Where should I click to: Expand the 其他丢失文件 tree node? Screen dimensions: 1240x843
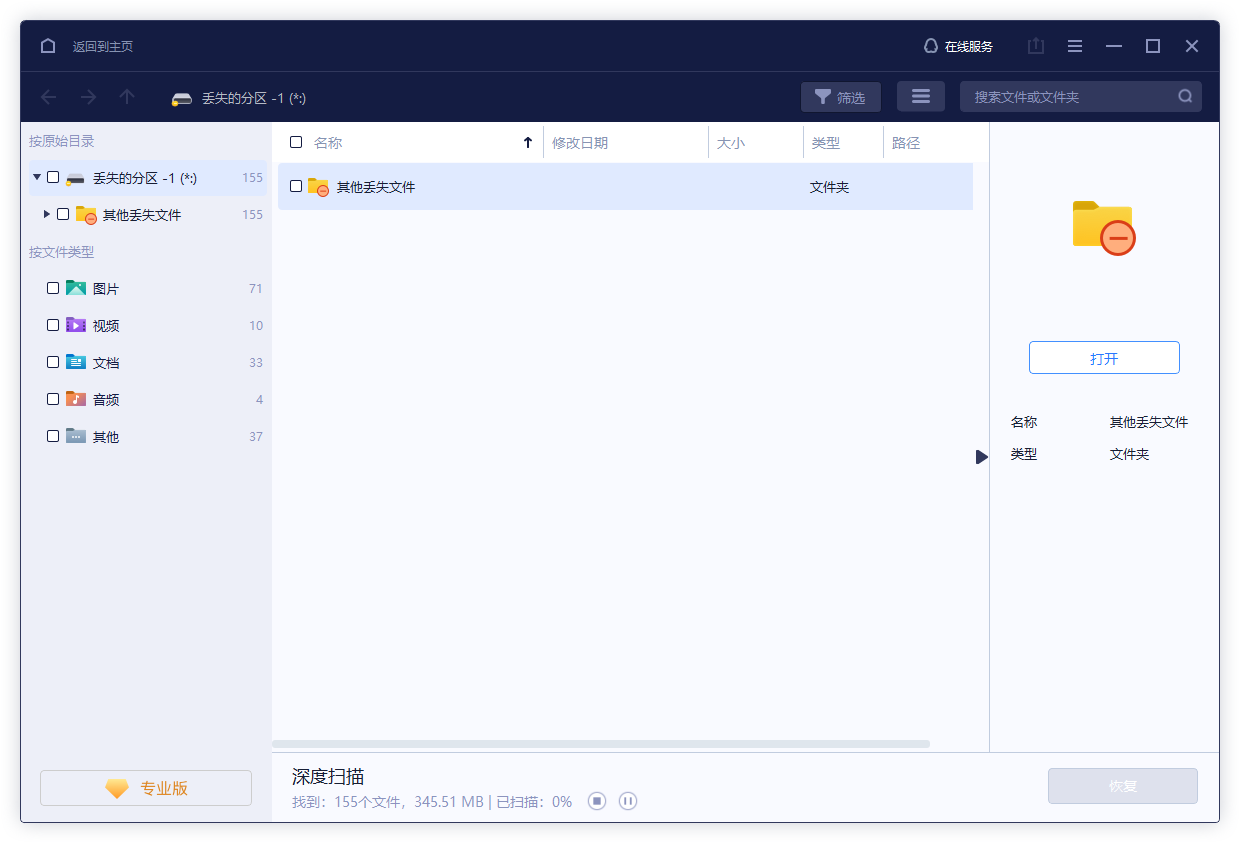pos(45,214)
